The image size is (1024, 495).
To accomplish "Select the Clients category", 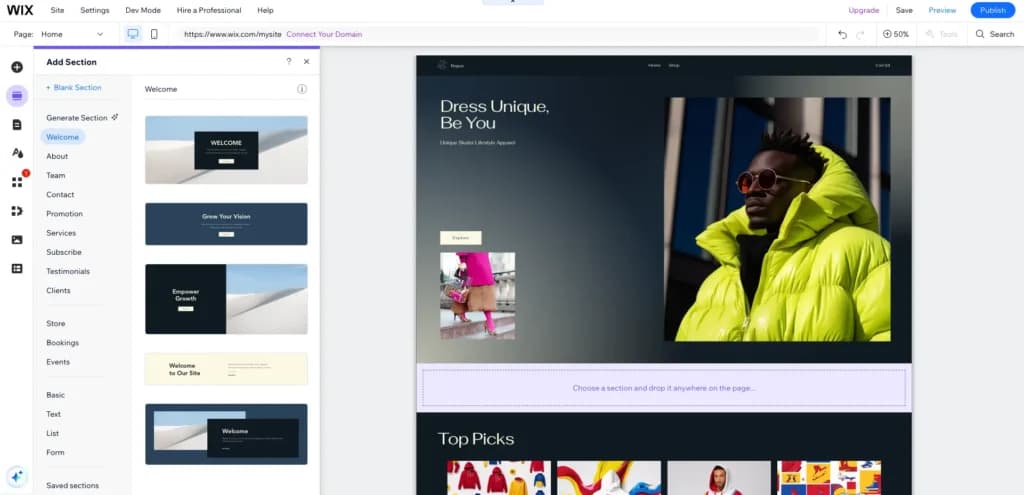I will (x=58, y=291).
